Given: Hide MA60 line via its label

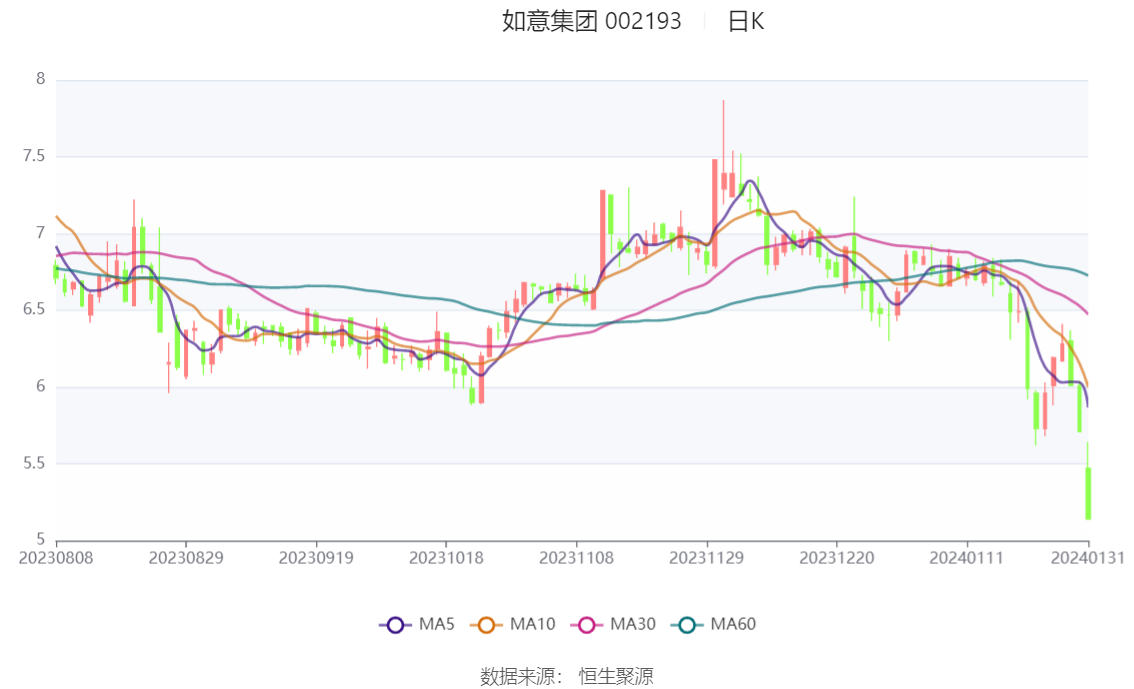Looking at the screenshot, I should 733,624.
